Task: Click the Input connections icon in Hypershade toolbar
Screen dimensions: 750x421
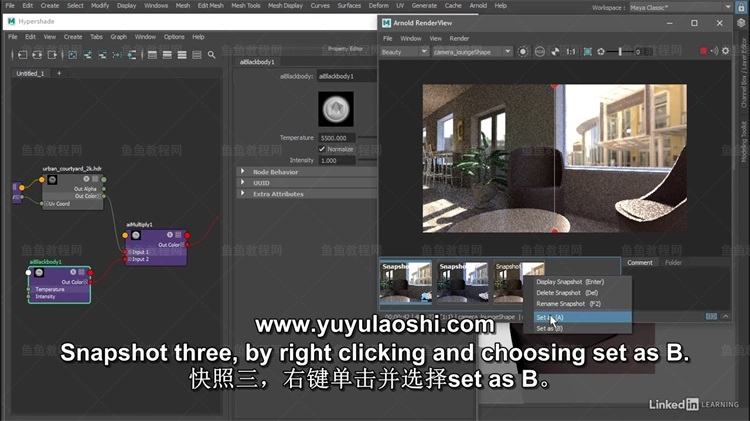Action: pyautogui.click(x=22, y=55)
